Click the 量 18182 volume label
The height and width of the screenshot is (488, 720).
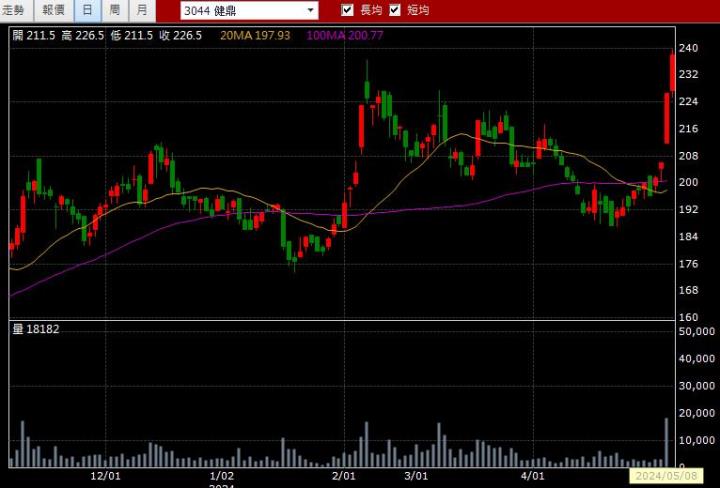point(35,329)
